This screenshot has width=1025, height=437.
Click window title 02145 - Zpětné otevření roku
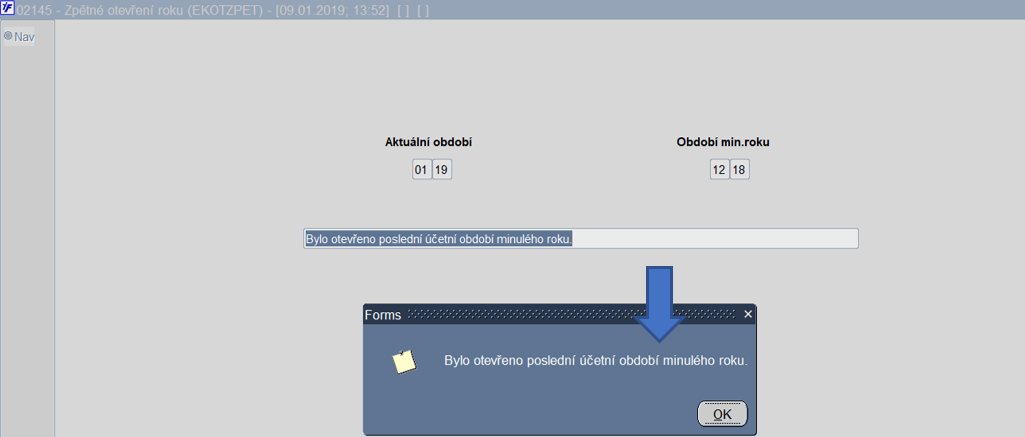click(x=222, y=10)
